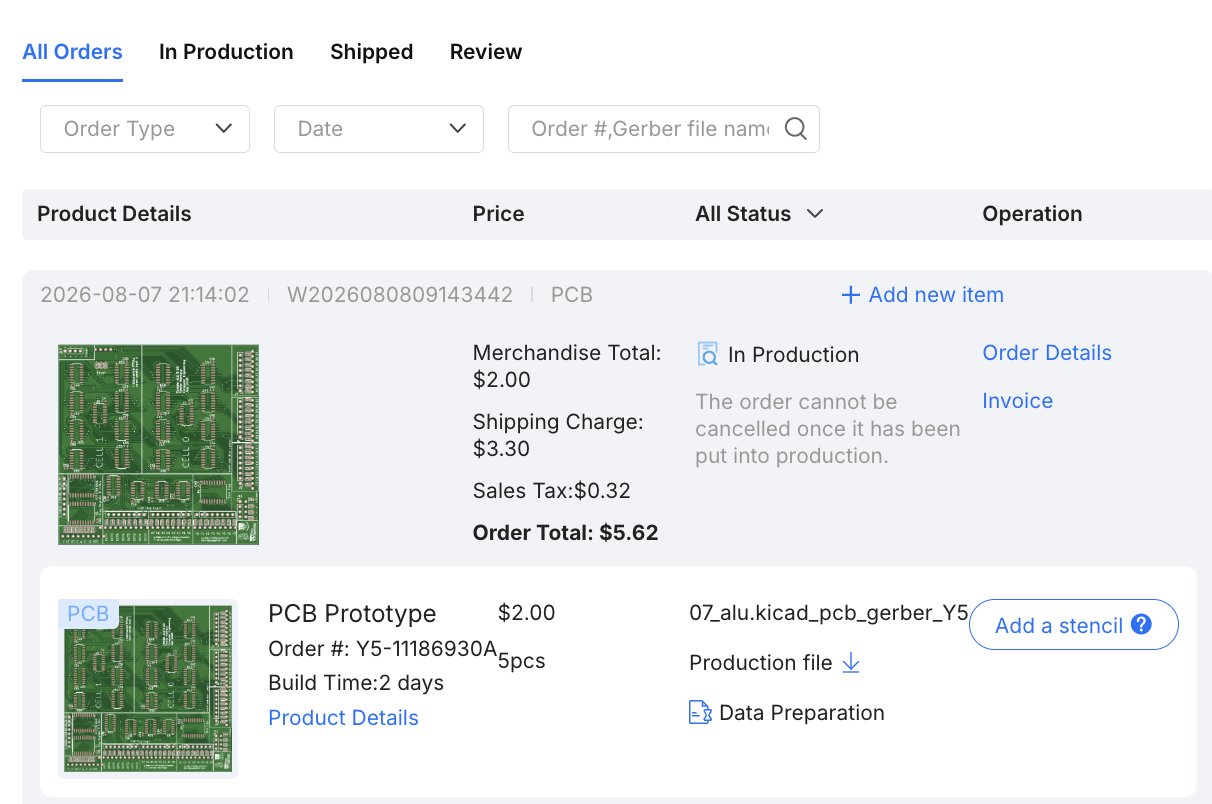Click the 07_alu.kicad_pcb_gerber file name
1212x804 pixels.
click(x=829, y=613)
